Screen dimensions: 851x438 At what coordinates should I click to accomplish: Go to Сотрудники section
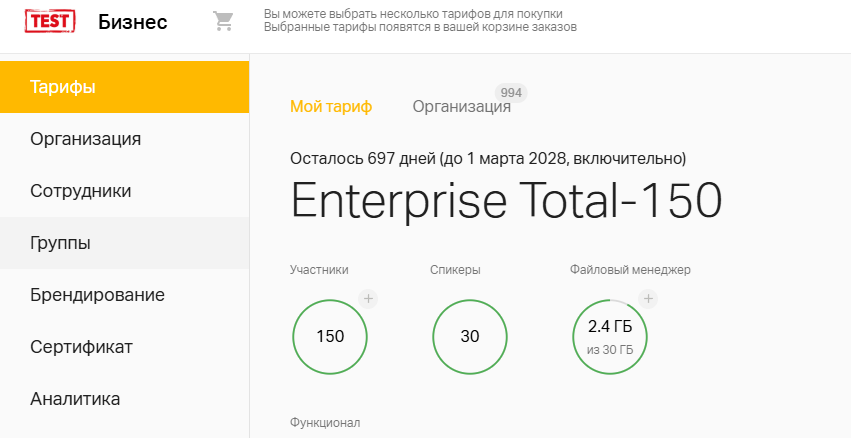(x=81, y=191)
